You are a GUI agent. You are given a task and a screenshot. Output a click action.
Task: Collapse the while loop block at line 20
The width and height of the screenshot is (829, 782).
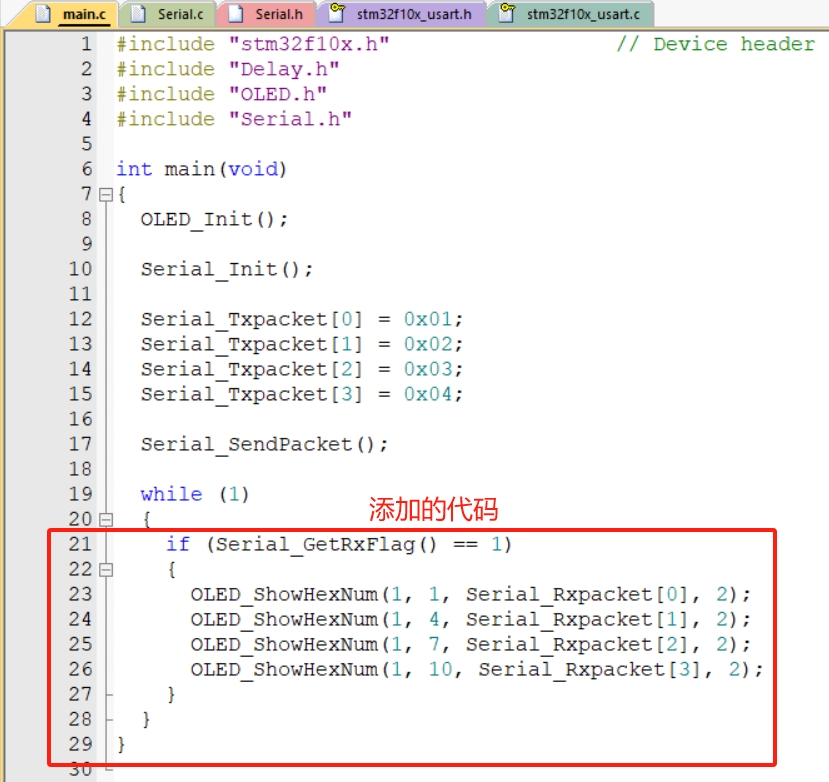coord(106,520)
